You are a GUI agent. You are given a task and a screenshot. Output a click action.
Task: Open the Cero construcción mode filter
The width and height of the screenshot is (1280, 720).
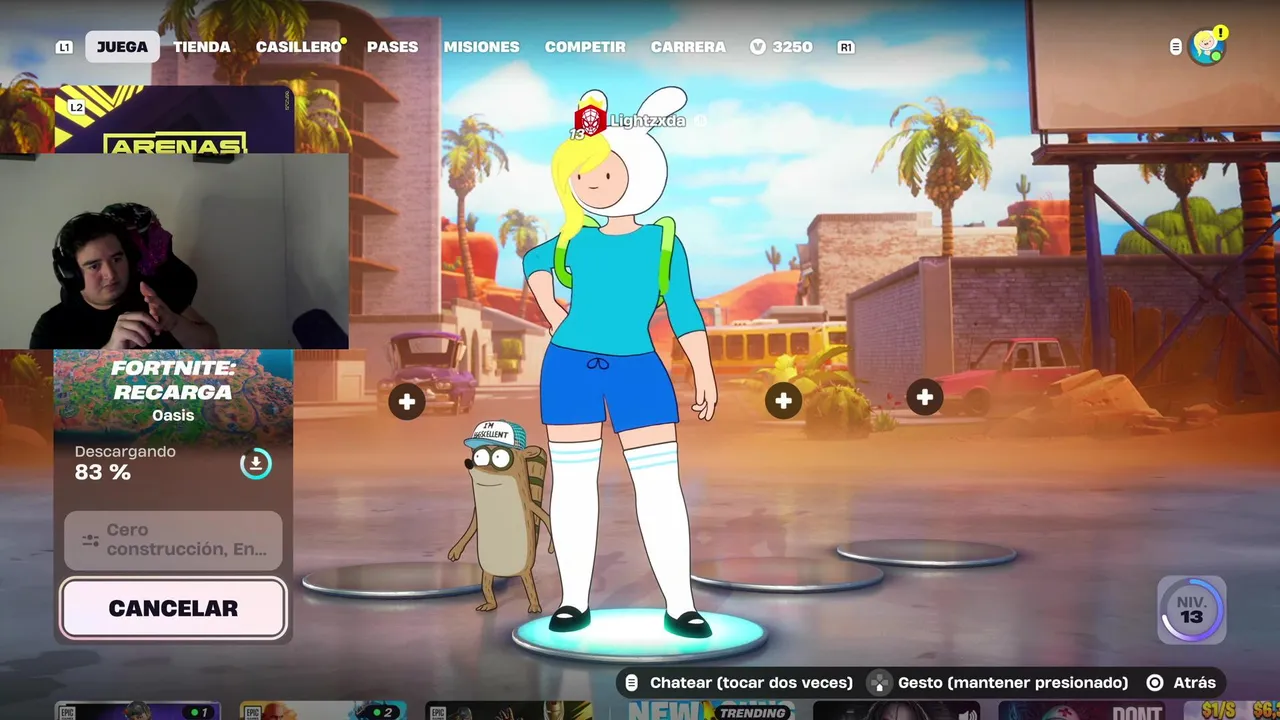[x=173, y=540]
